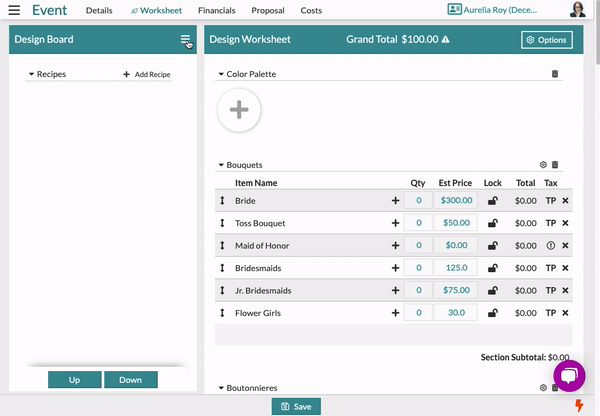Click the Up button

[x=75, y=380]
